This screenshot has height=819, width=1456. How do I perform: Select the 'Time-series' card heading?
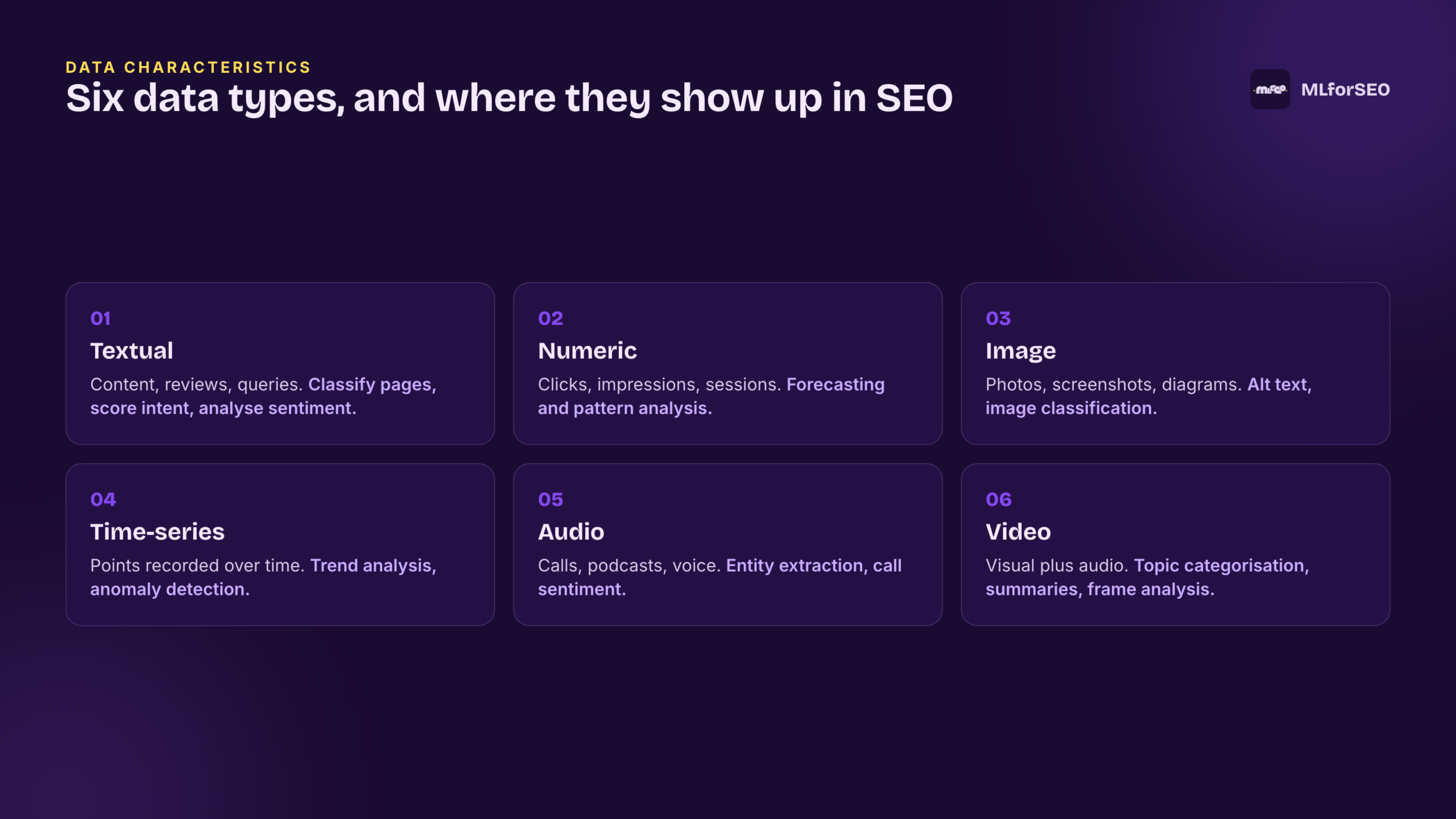click(158, 532)
